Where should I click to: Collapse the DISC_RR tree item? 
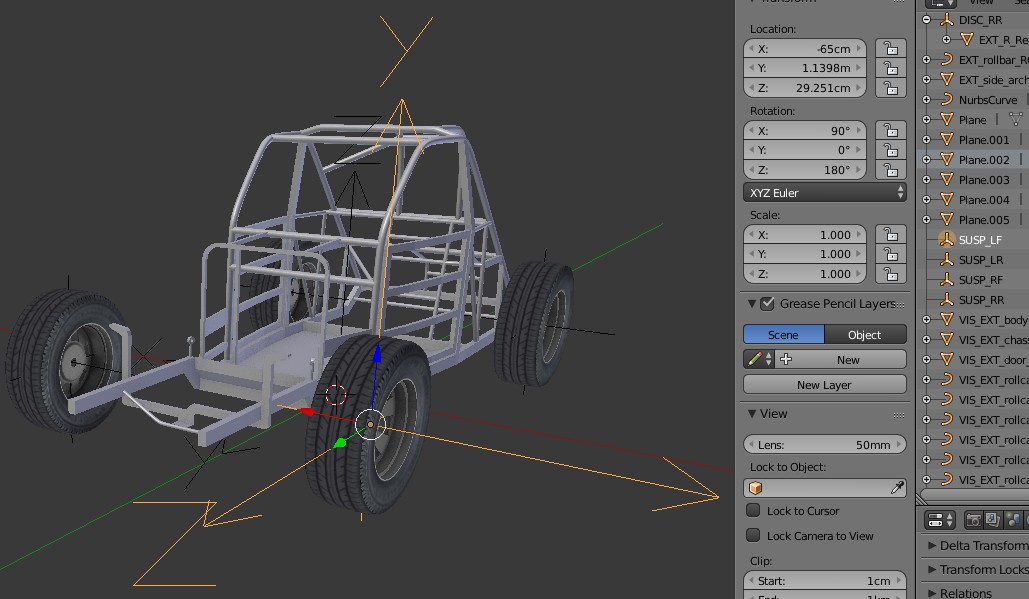point(927,20)
